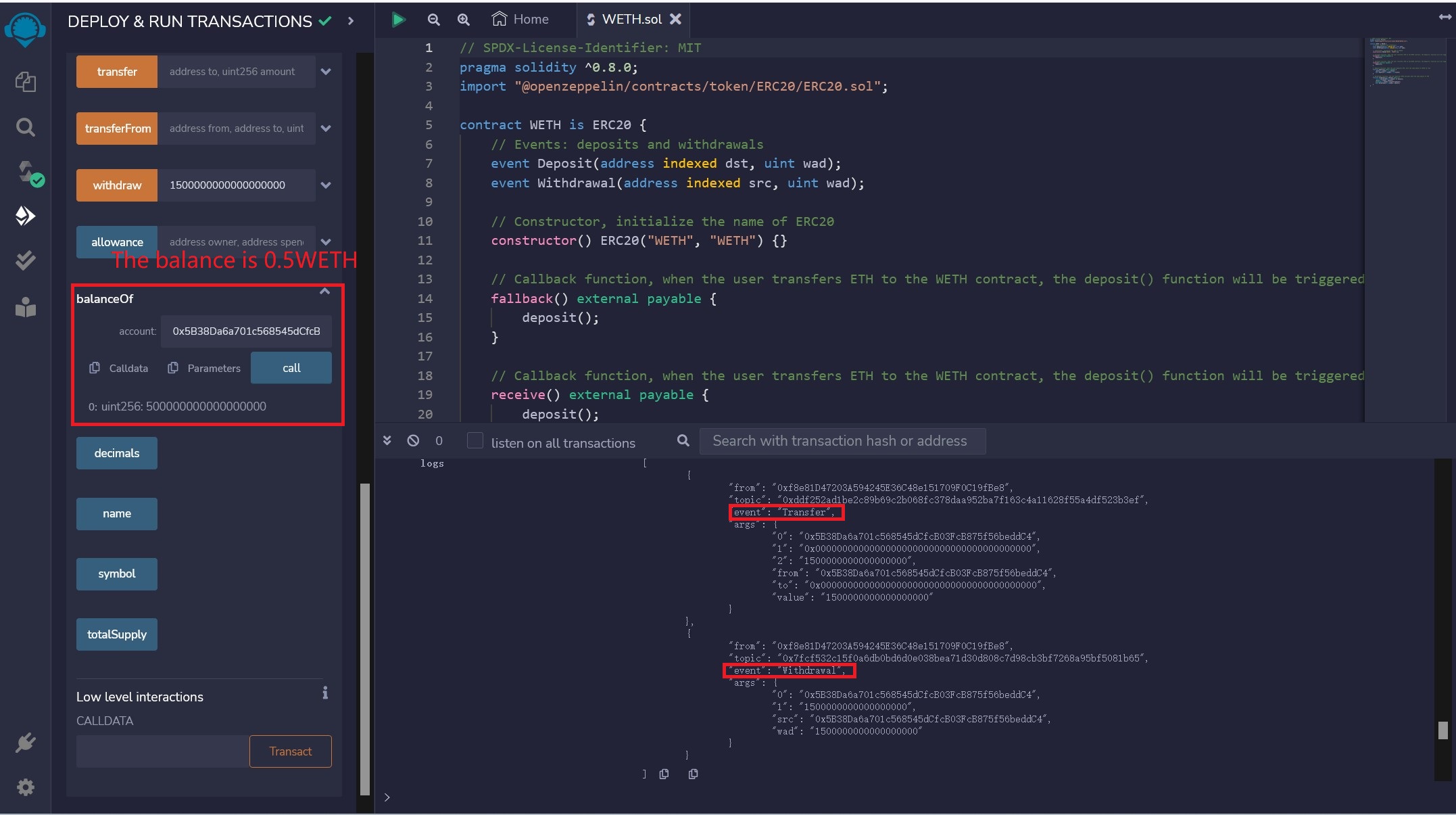Click the allowance parameters input field
This screenshot has width=1456, height=815.
pyautogui.click(x=237, y=242)
